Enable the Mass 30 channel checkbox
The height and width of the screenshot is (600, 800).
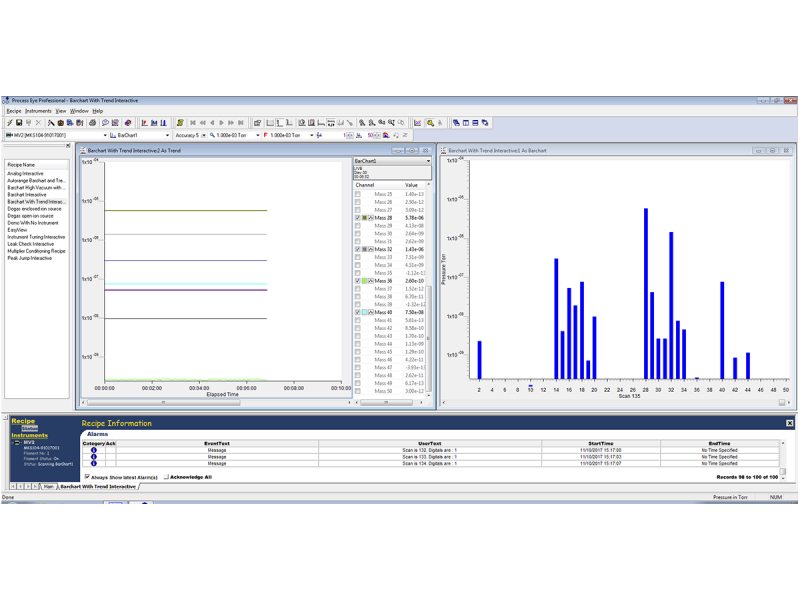pyautogui.click(x=357, y=234)
